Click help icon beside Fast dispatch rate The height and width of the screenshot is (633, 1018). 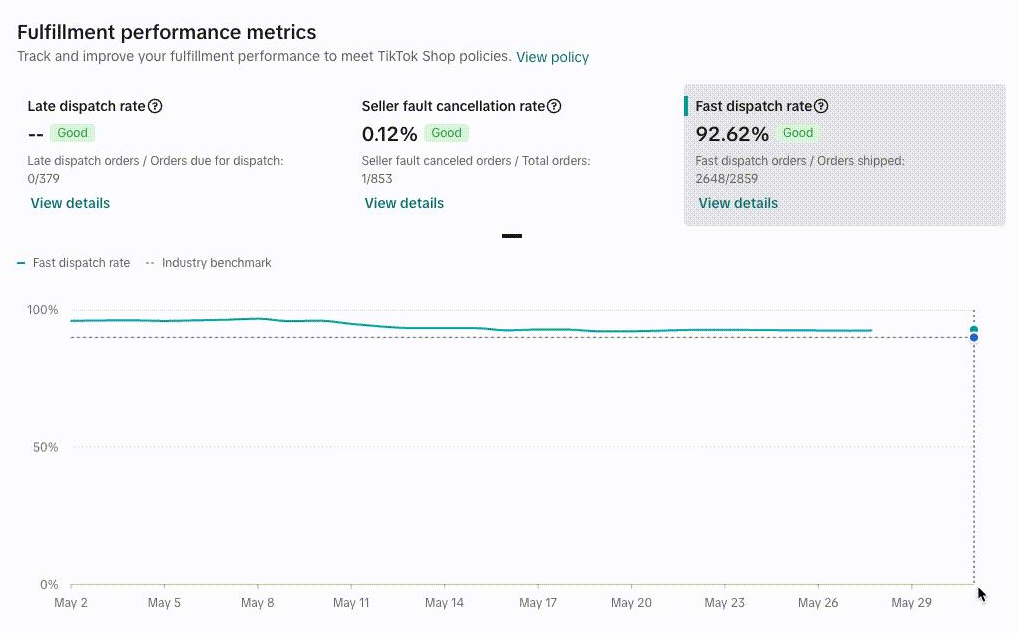821,106
